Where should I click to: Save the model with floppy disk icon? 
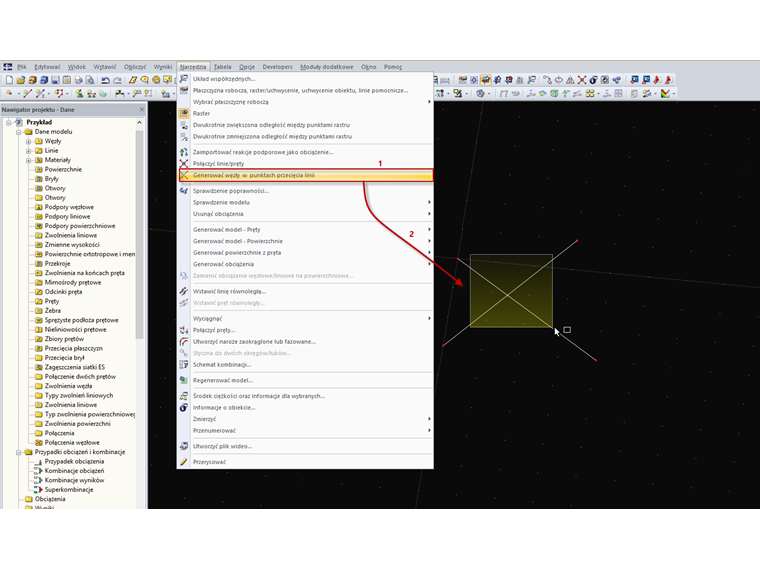(55, 79)
